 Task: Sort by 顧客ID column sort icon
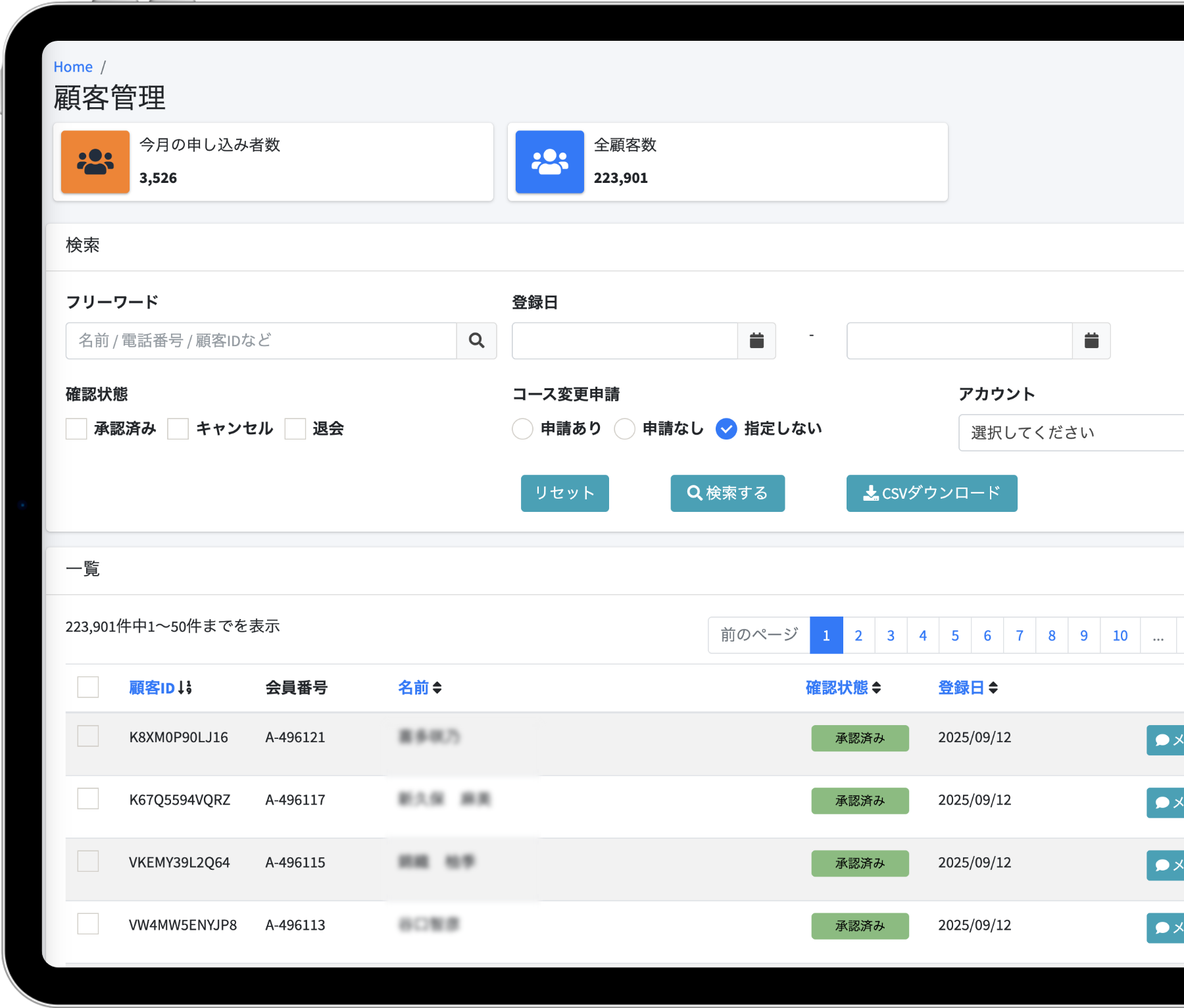point(185,688)
